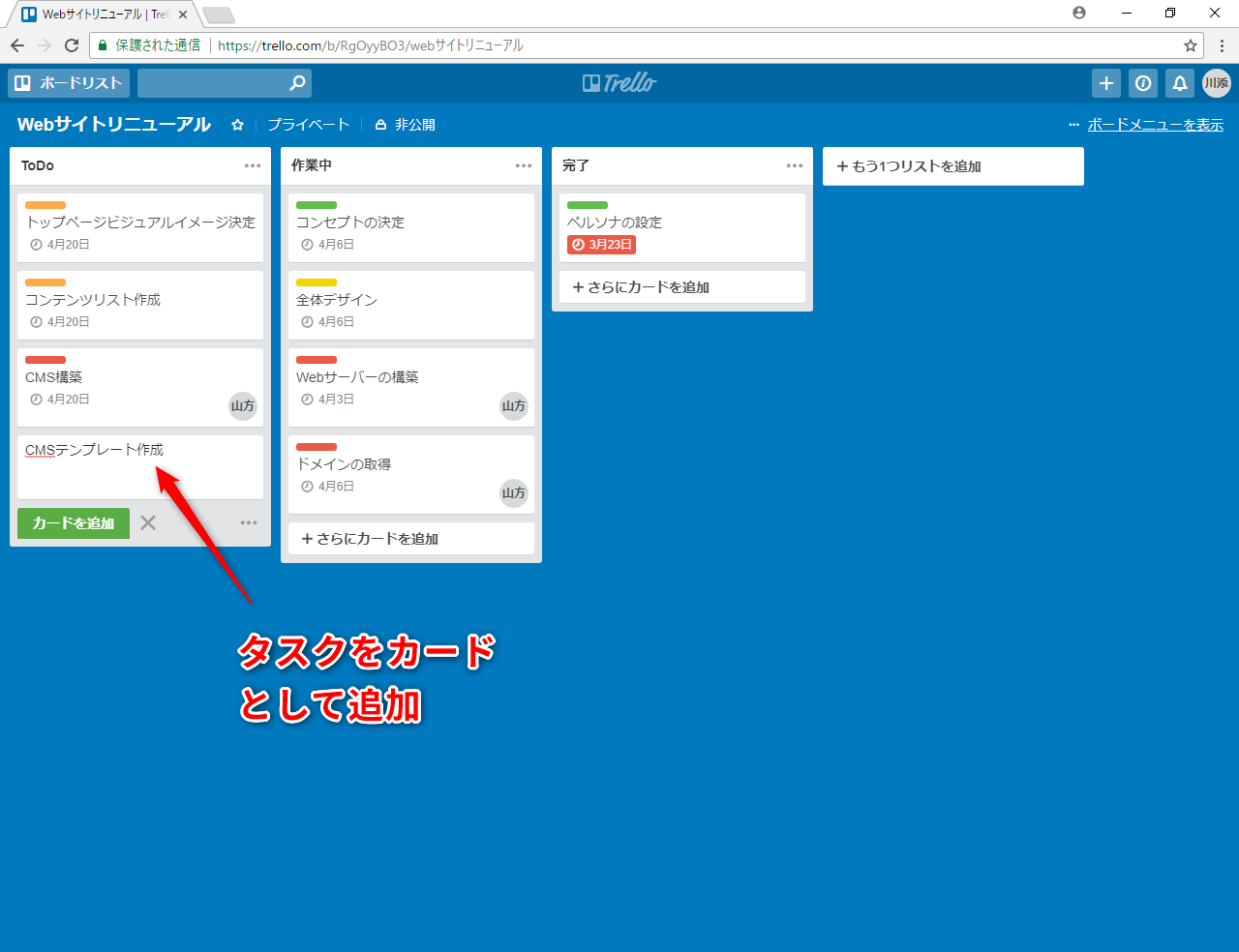Click the 山方 avatar on Webサーバーの構築 card

click(514, 406)
